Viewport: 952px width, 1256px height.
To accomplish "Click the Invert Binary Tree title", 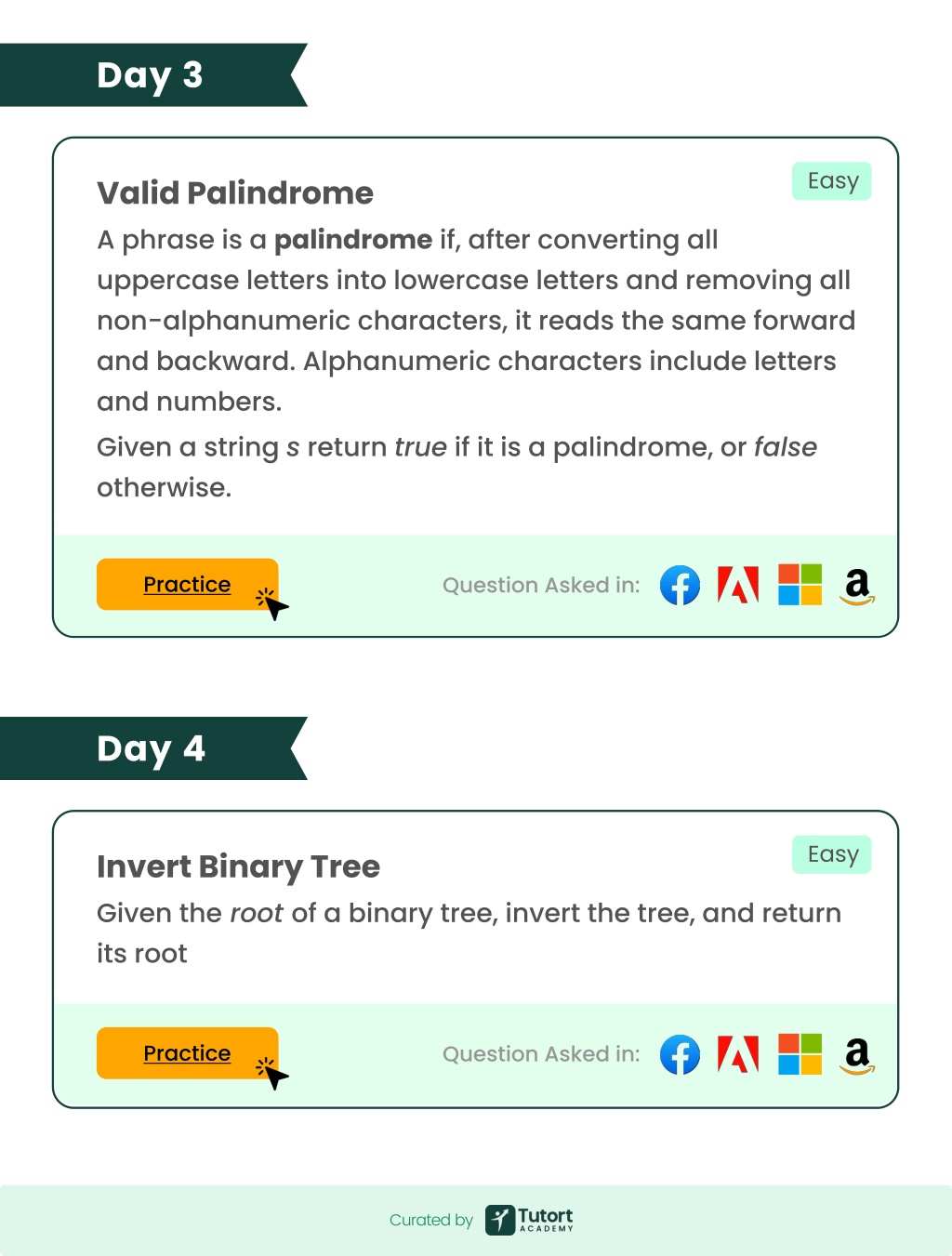I will tap(238, 866).
